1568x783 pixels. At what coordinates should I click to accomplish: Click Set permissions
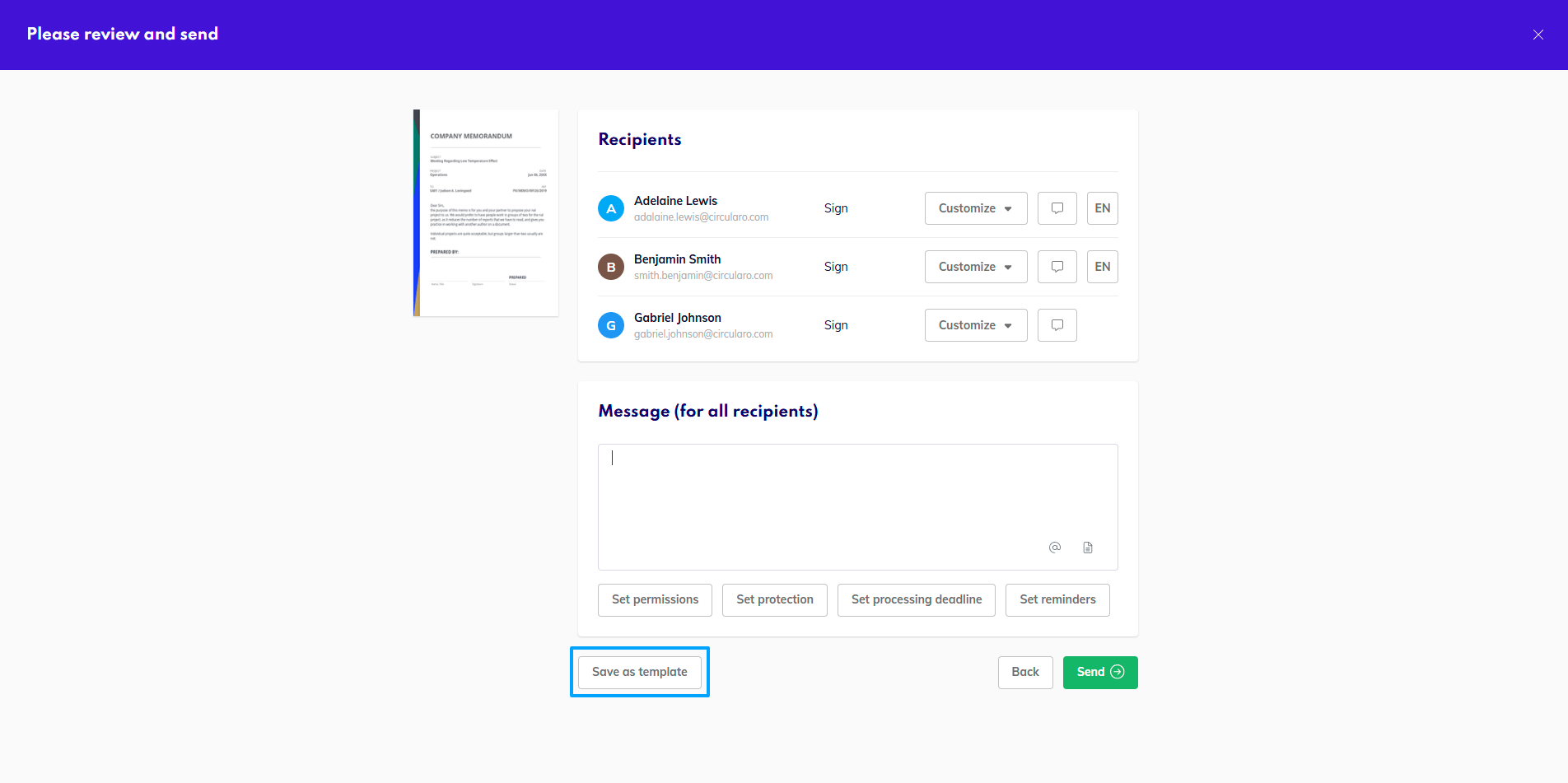[x=655, y=599]
